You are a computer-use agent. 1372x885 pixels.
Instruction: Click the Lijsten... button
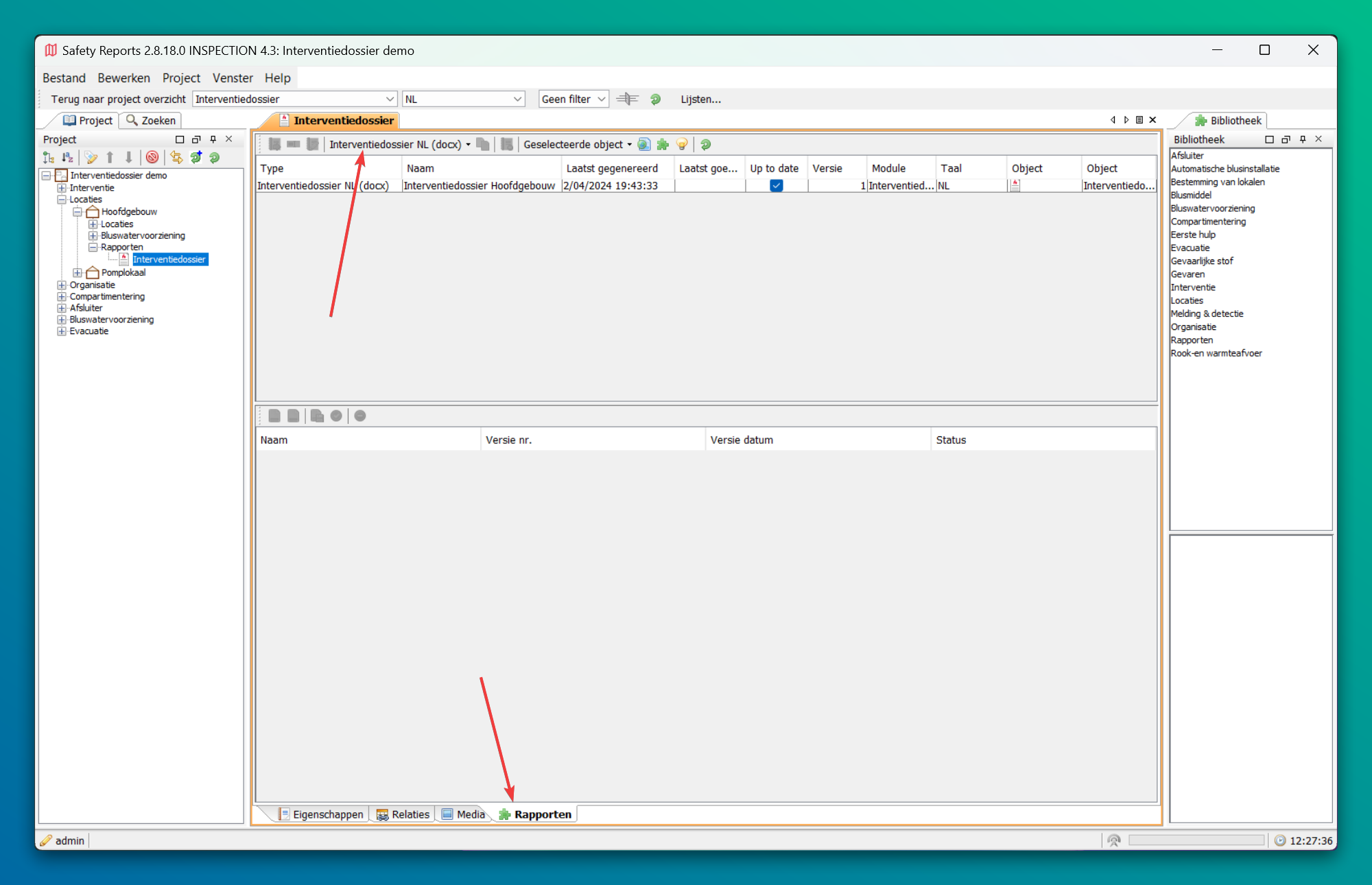tap(700, 99)
